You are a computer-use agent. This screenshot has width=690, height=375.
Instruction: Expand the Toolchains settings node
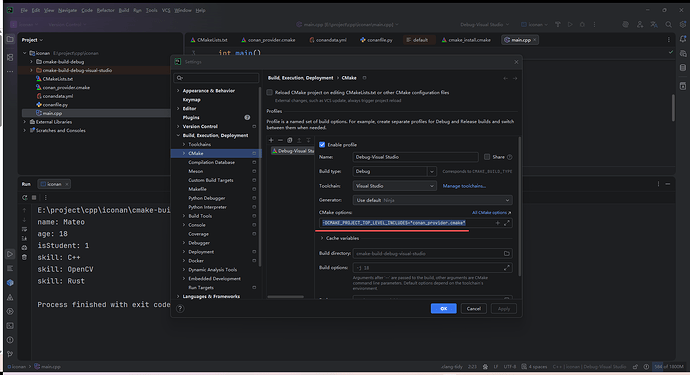point(184,145)
